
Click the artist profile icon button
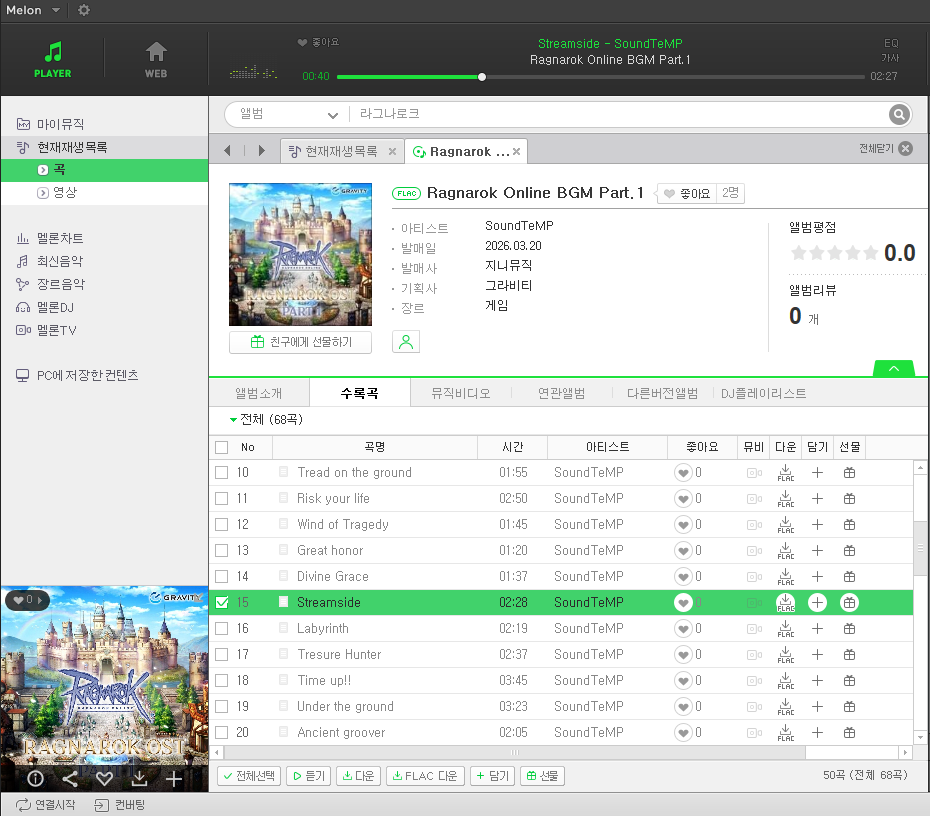pyautogui.click(x=406, y=342)
